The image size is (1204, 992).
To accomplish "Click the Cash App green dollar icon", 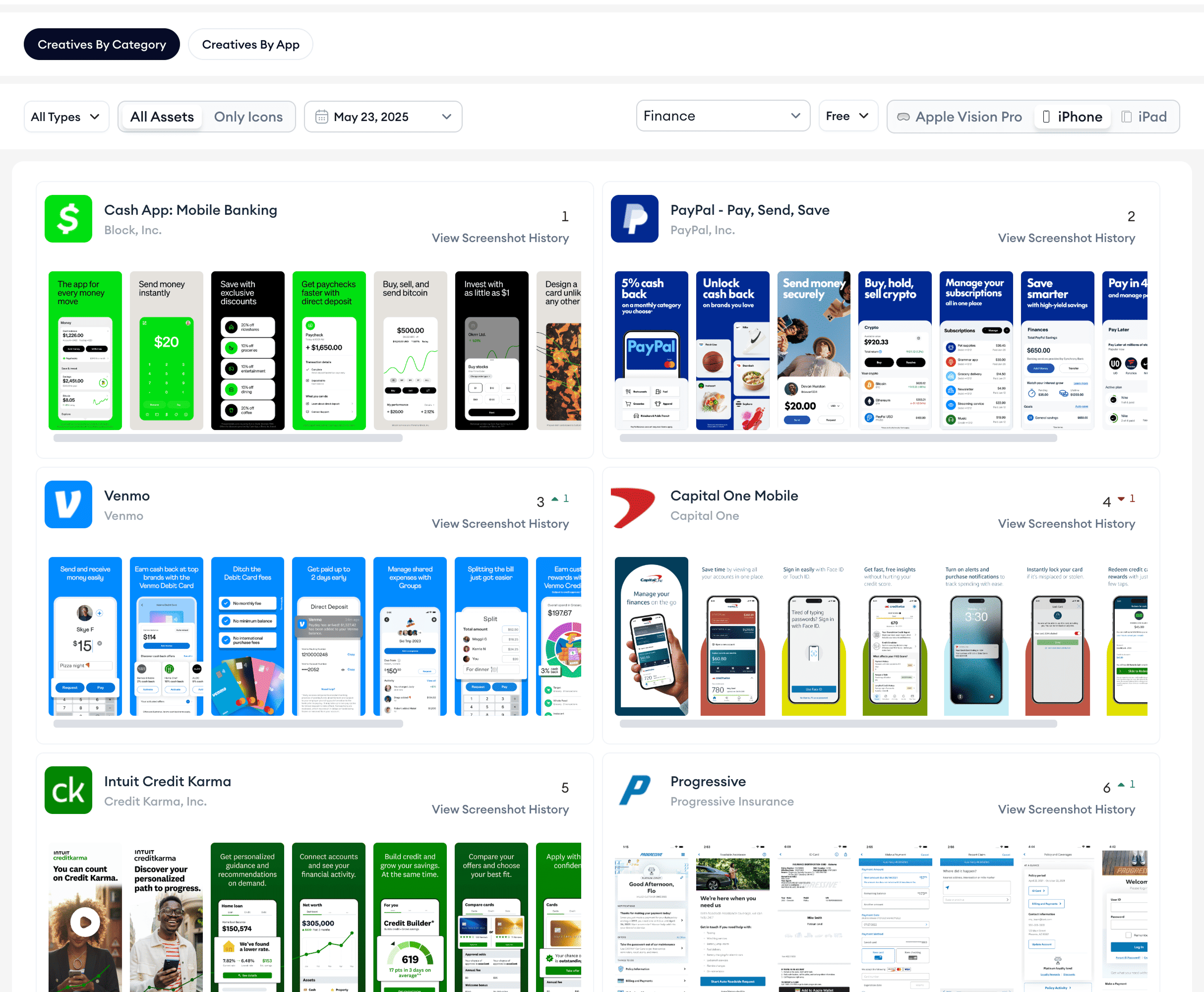I will click(68, 219).
